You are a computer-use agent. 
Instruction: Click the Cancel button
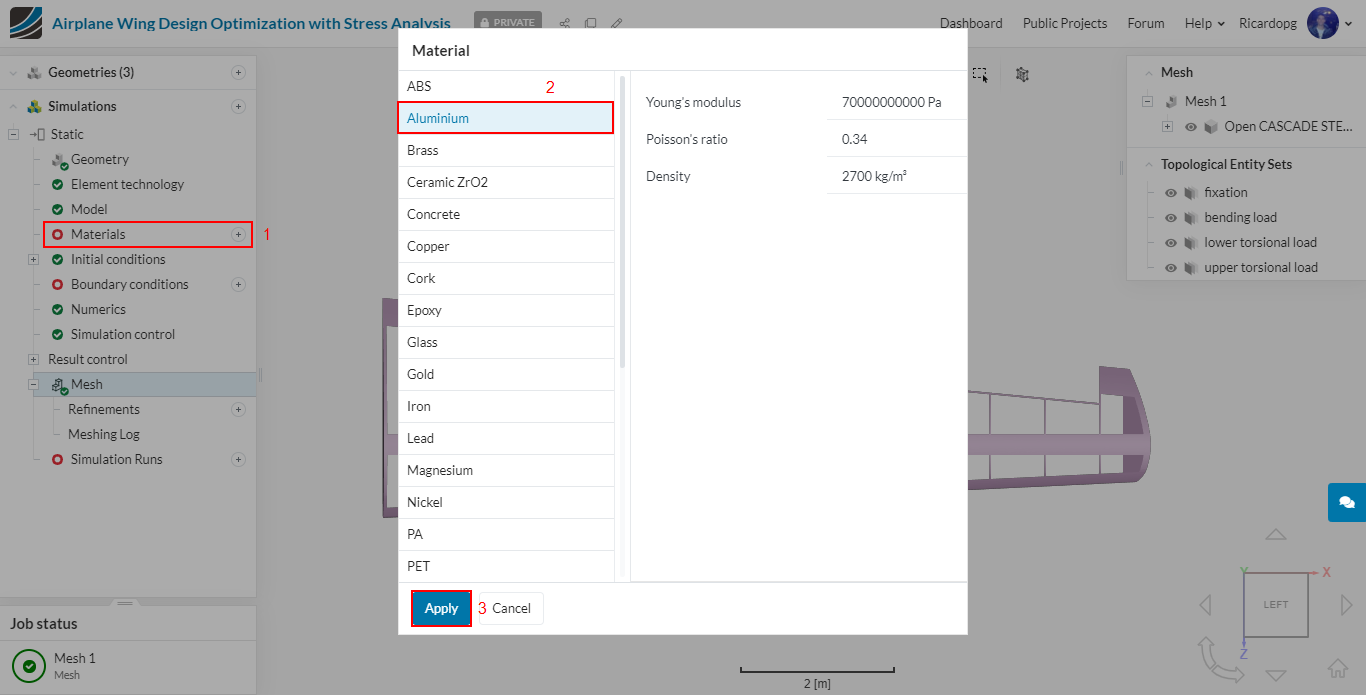[511, 608]
